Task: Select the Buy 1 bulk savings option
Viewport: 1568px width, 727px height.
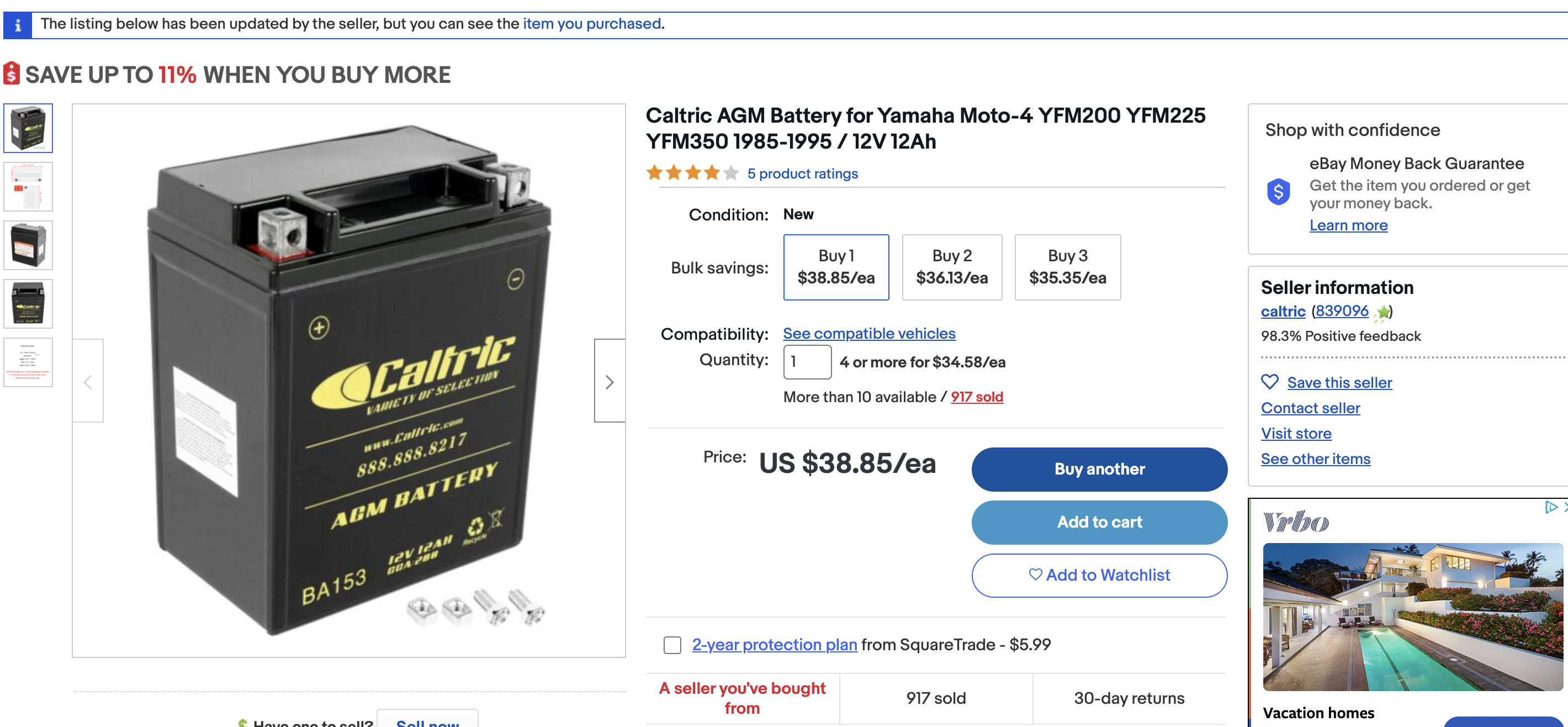Action: tap(836, 267)
